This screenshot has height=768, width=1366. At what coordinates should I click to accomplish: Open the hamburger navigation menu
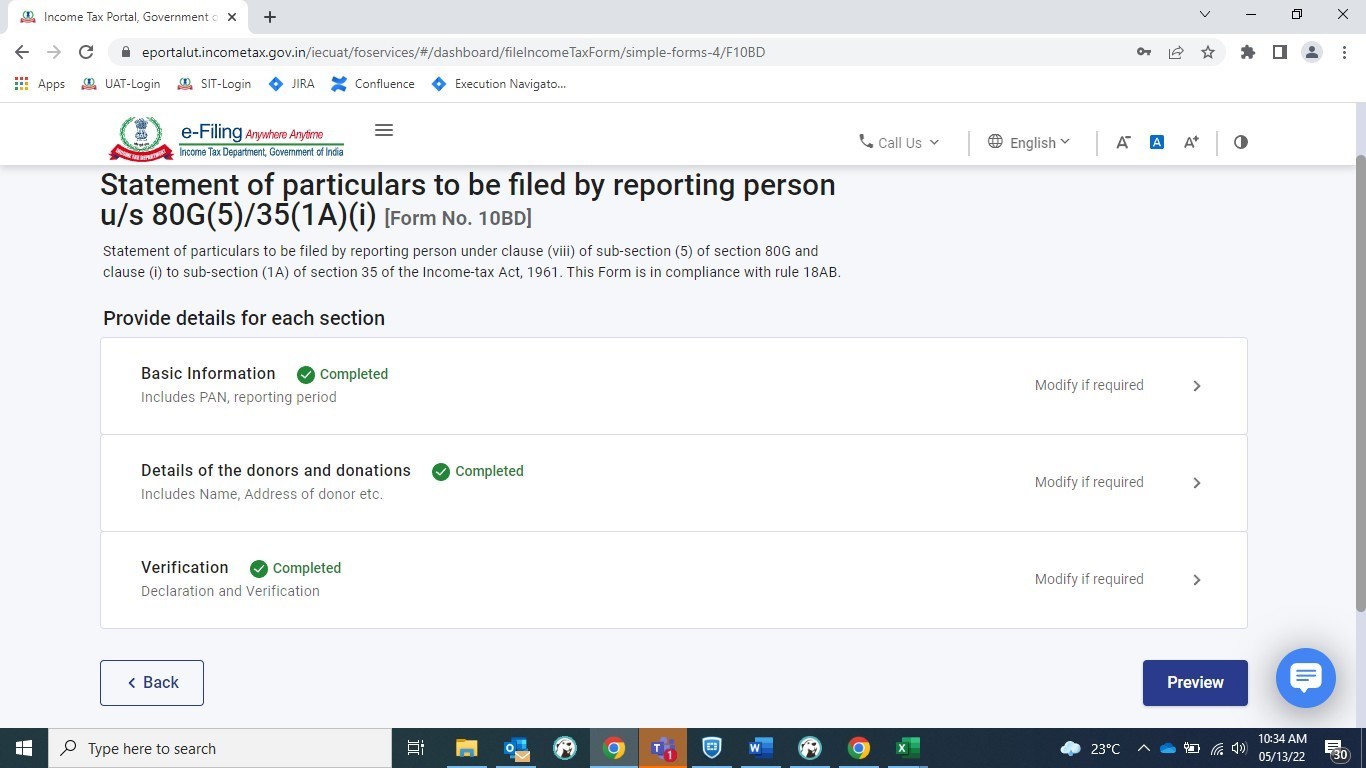coord(383,130)
